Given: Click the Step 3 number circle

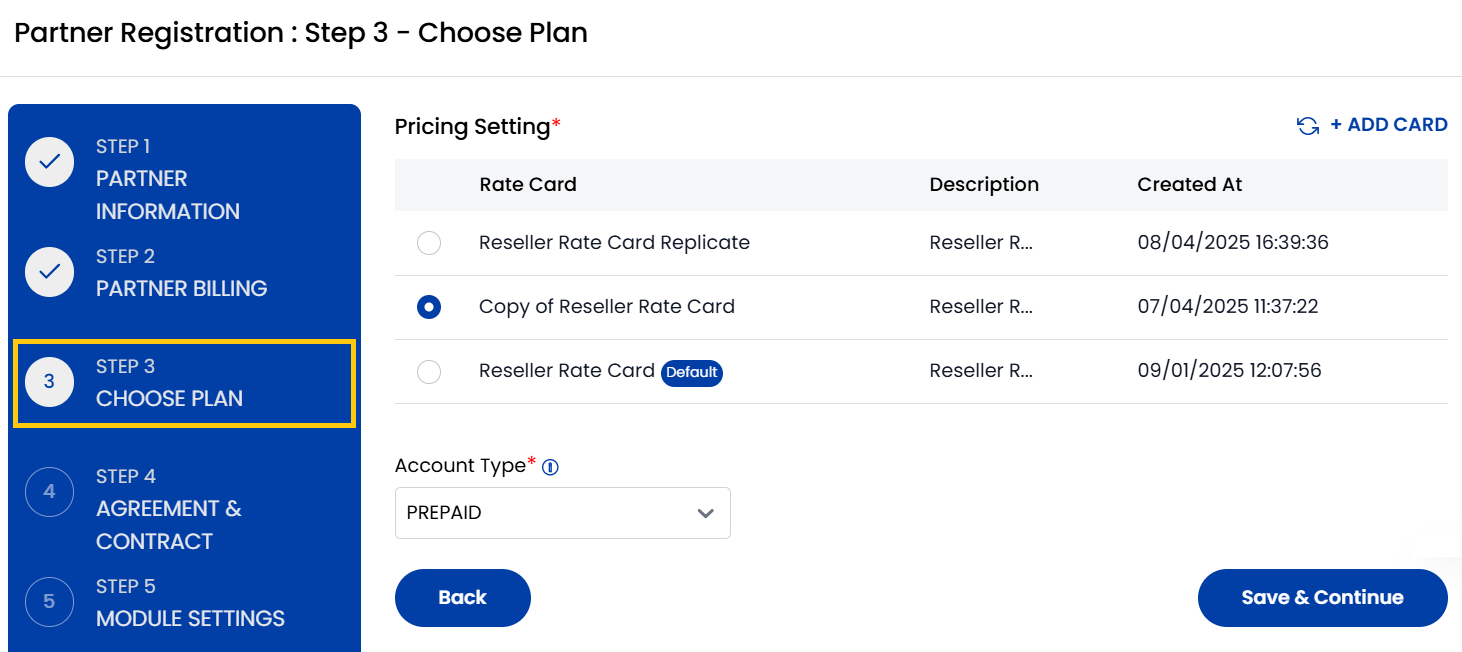Looking at the screenshot, I should 49,382.
